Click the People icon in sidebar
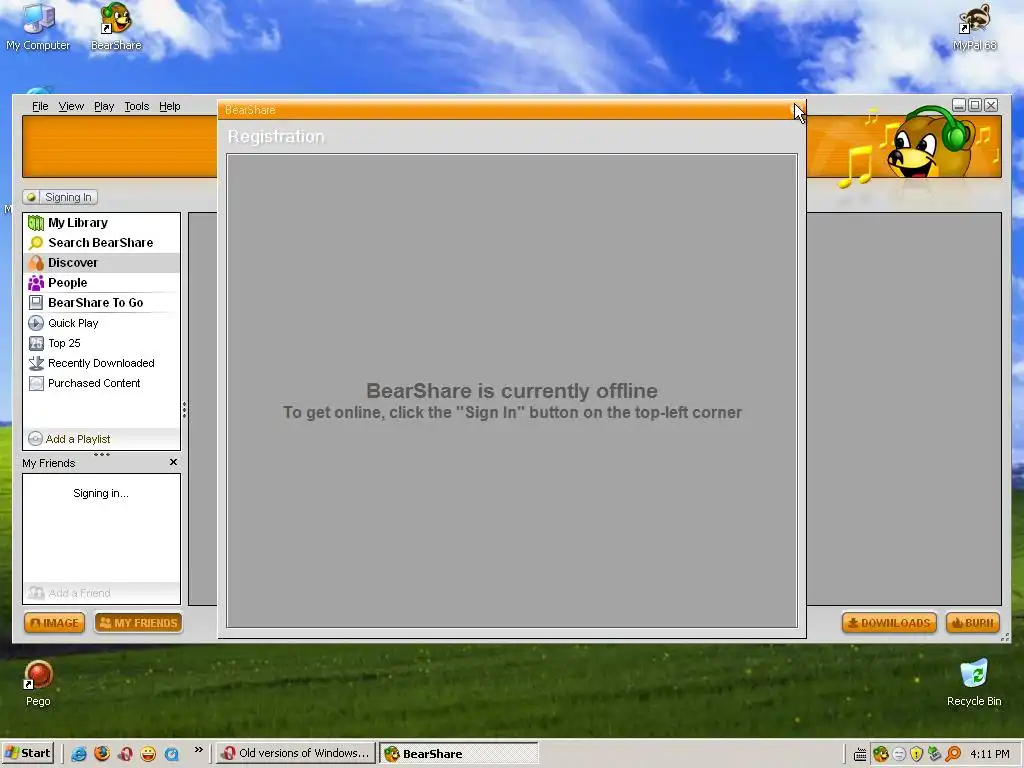The image size is (1024, 768). tap(36, 283)
